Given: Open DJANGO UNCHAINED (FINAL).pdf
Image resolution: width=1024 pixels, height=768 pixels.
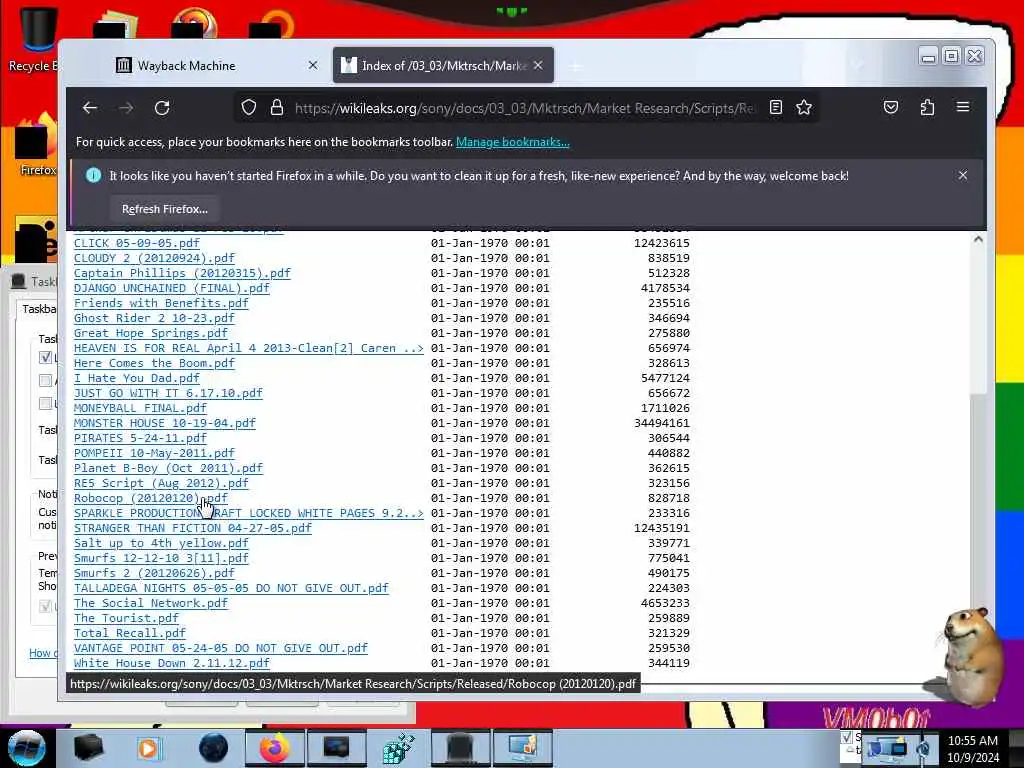Looking at the screenshot, I should click(x=172, y=288).
